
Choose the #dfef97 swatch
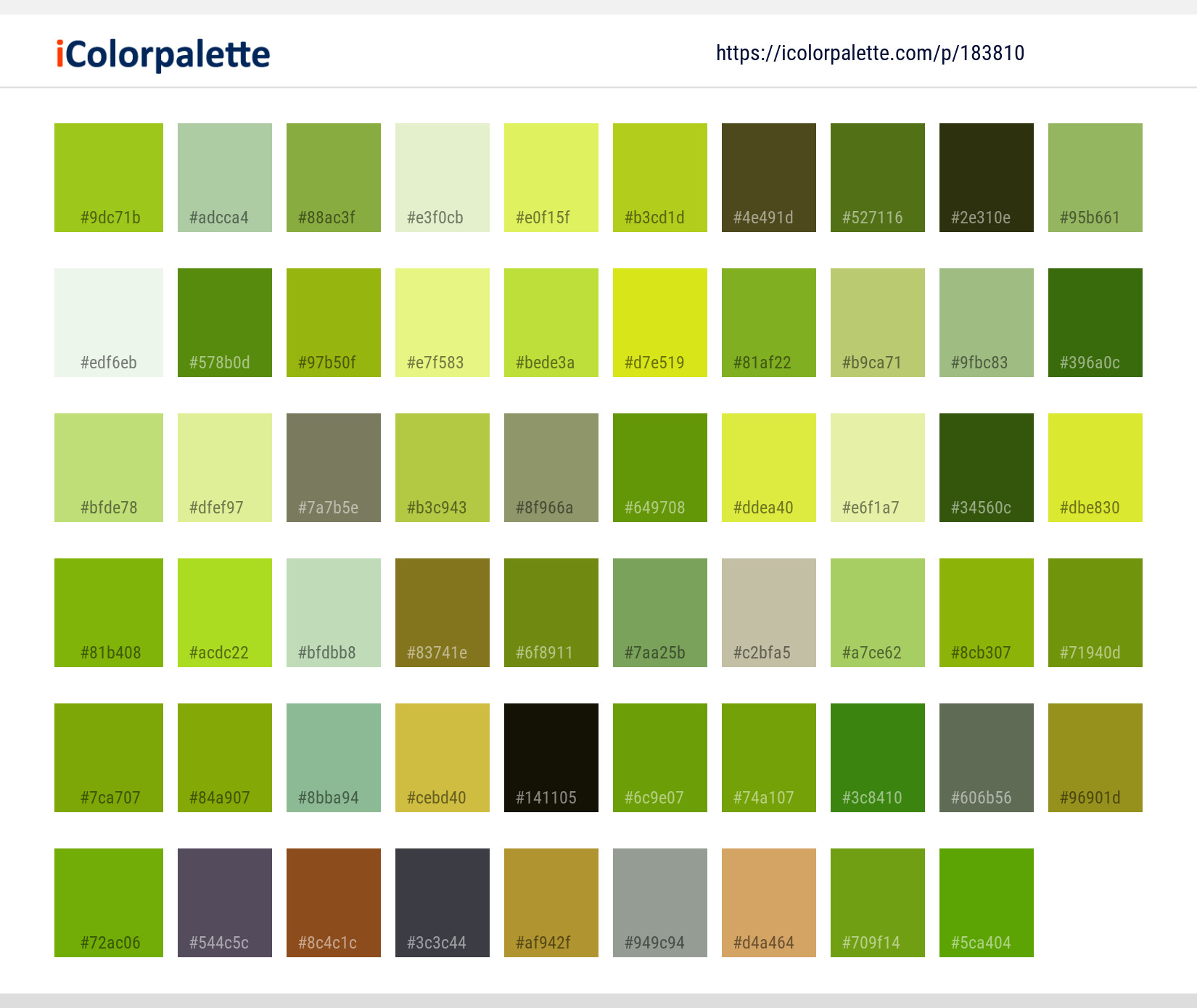tap(225, 468)
